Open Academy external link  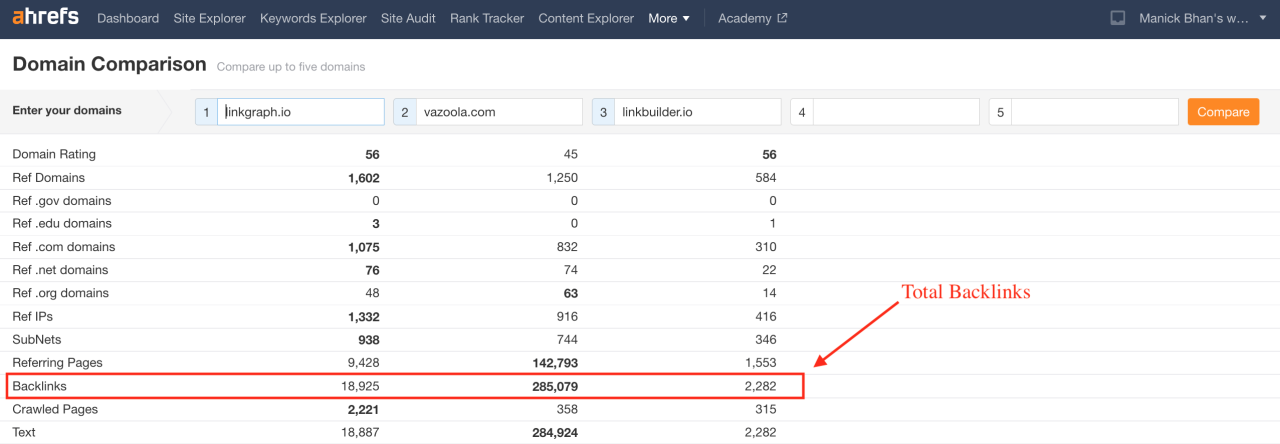click(x=752, y=19)
